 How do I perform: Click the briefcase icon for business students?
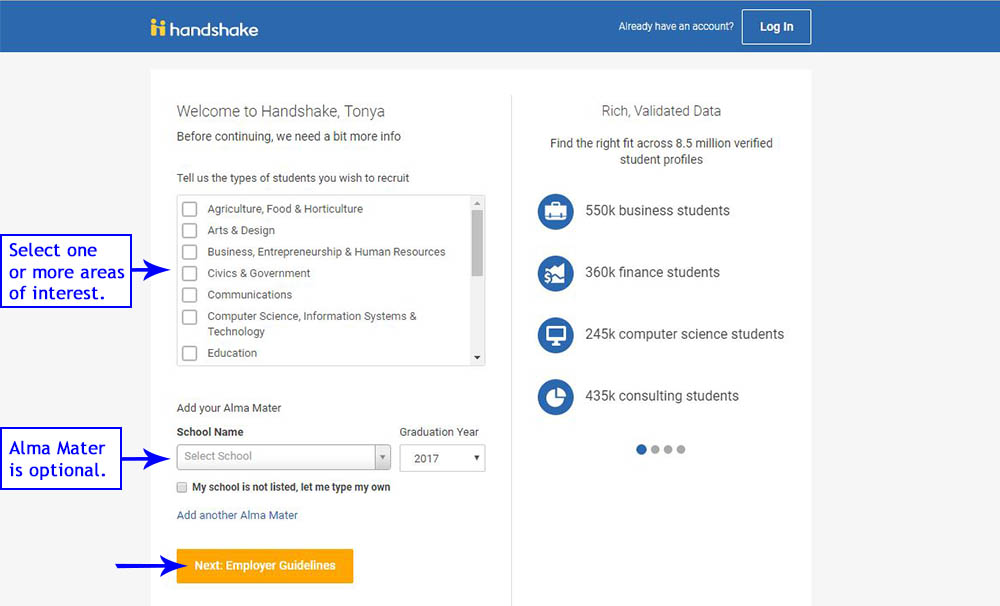555,211
